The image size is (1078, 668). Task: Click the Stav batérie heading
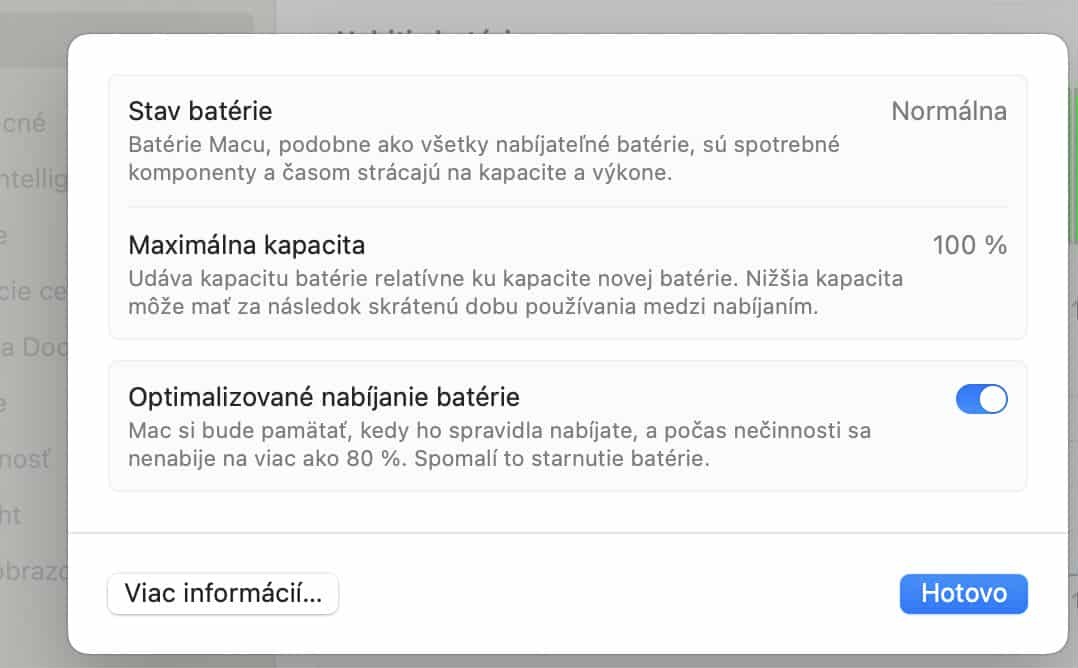[200, 110]
